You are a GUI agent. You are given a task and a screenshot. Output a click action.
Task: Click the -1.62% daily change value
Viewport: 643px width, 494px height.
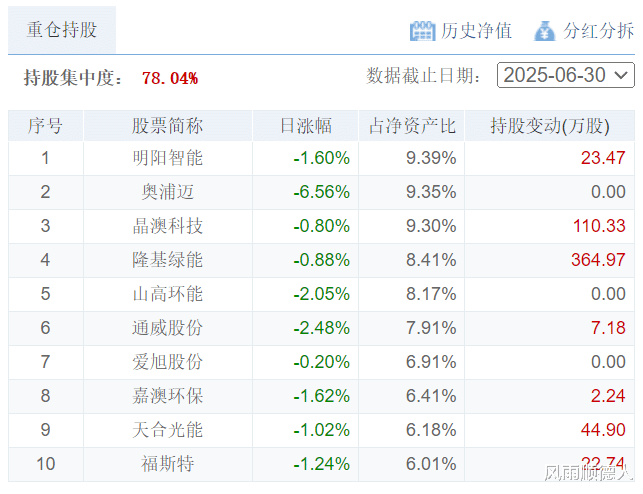321,396
